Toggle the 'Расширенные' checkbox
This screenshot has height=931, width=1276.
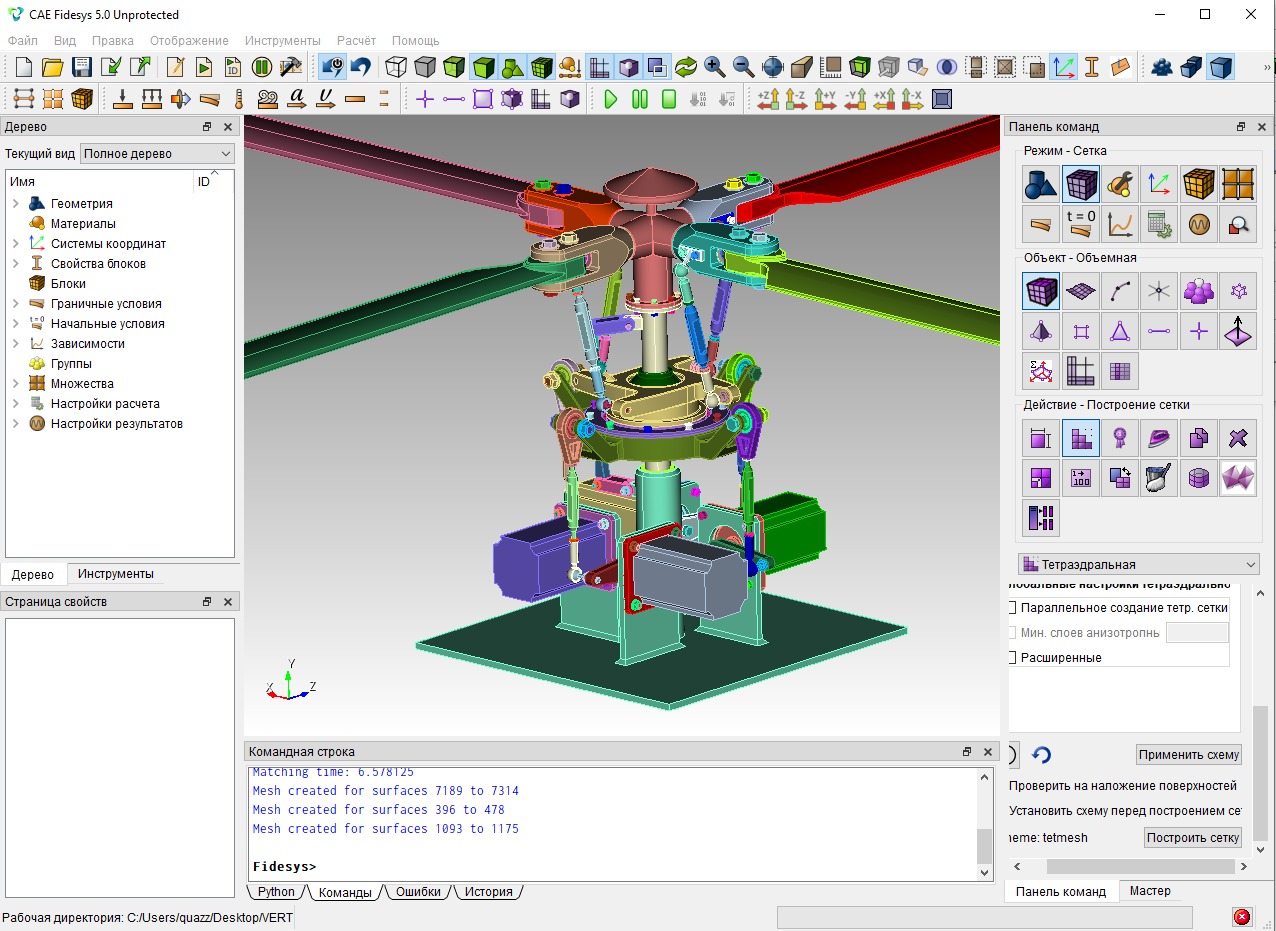point(1012,657)
